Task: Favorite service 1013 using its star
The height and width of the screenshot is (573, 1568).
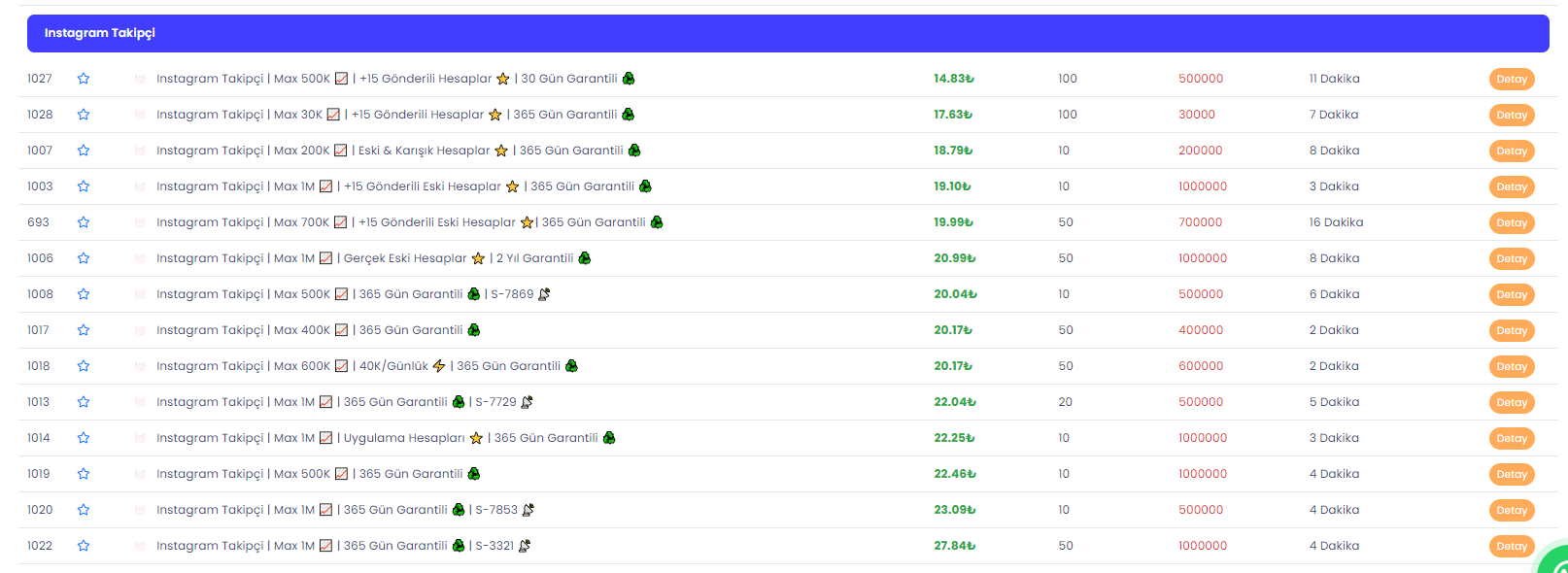Action: [x=84, y=402]
